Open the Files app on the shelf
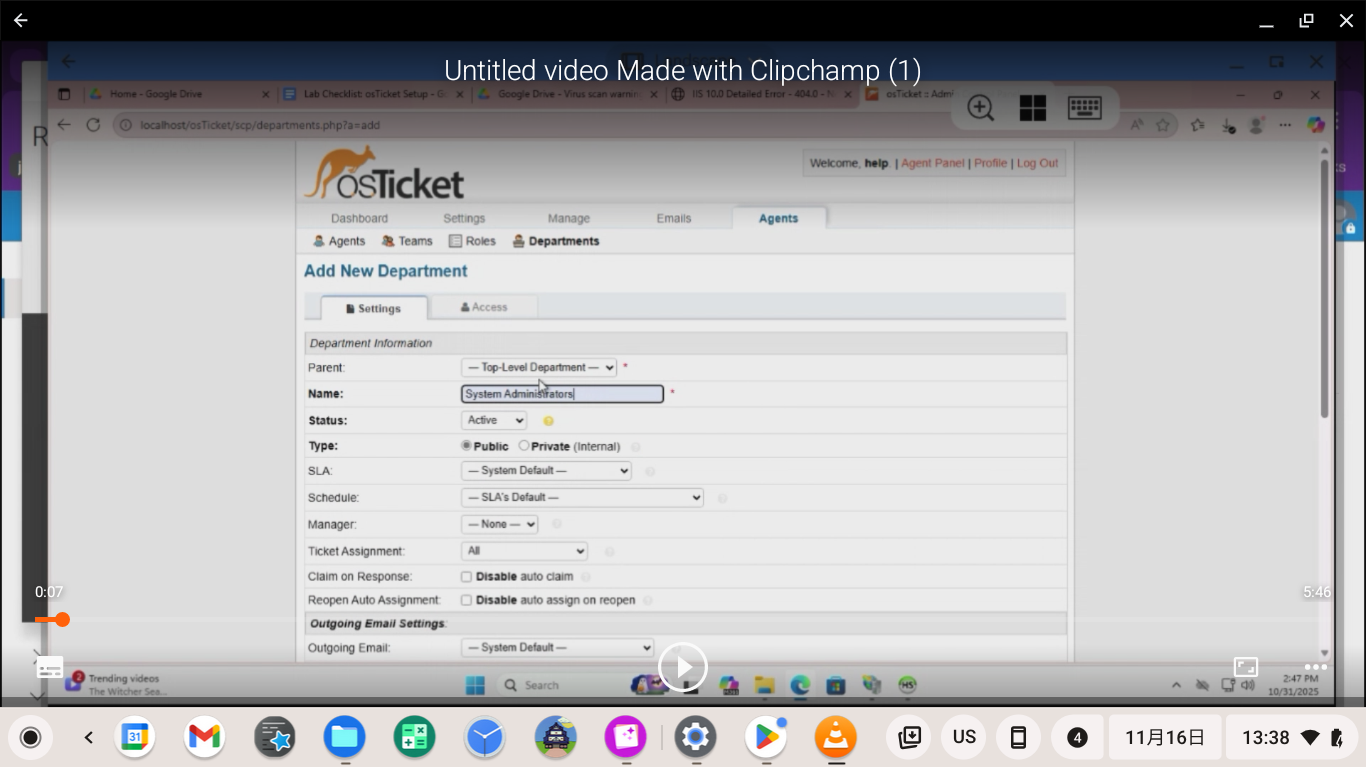The image size is (1366, 767). click(344, 738)
